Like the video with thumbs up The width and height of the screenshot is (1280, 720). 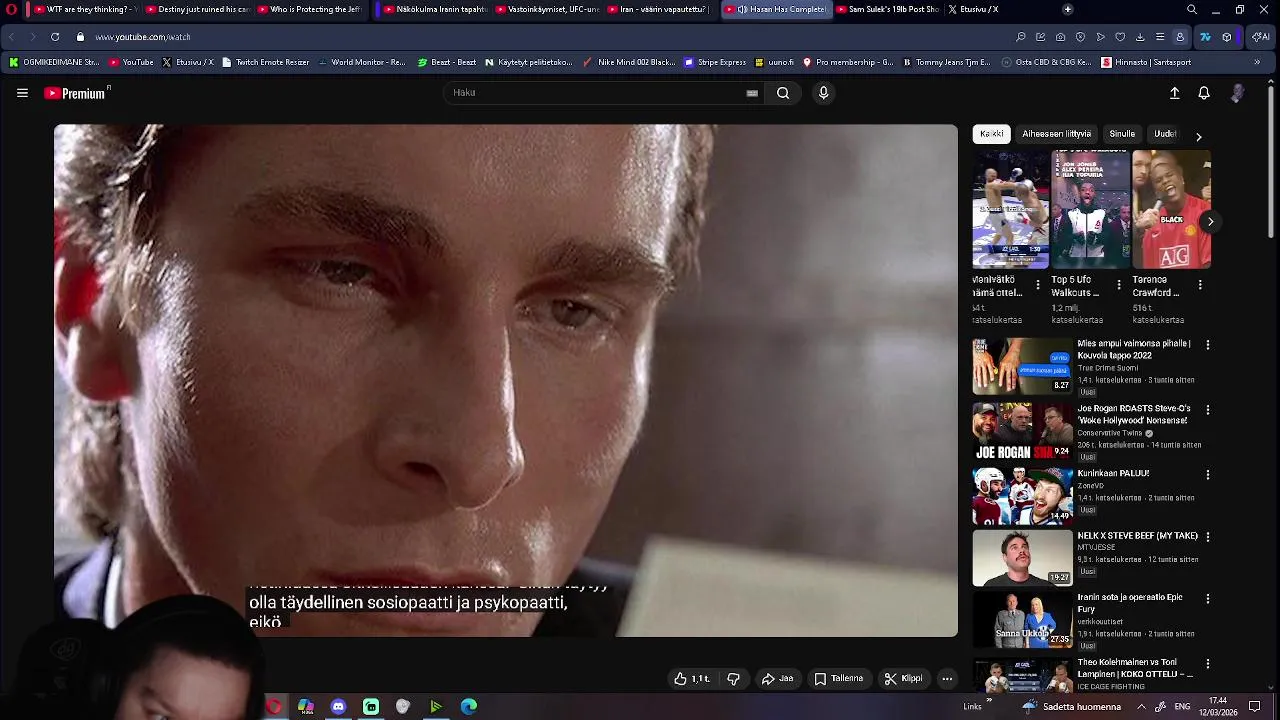click(692, 679)
